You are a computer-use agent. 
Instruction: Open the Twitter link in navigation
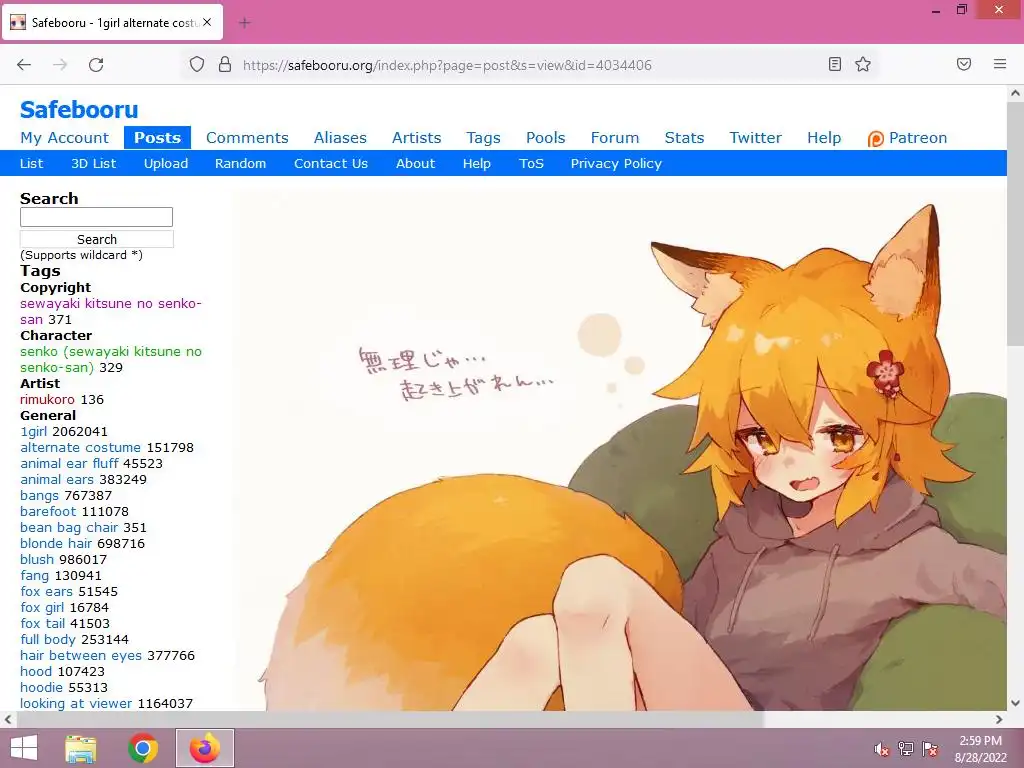756,138
